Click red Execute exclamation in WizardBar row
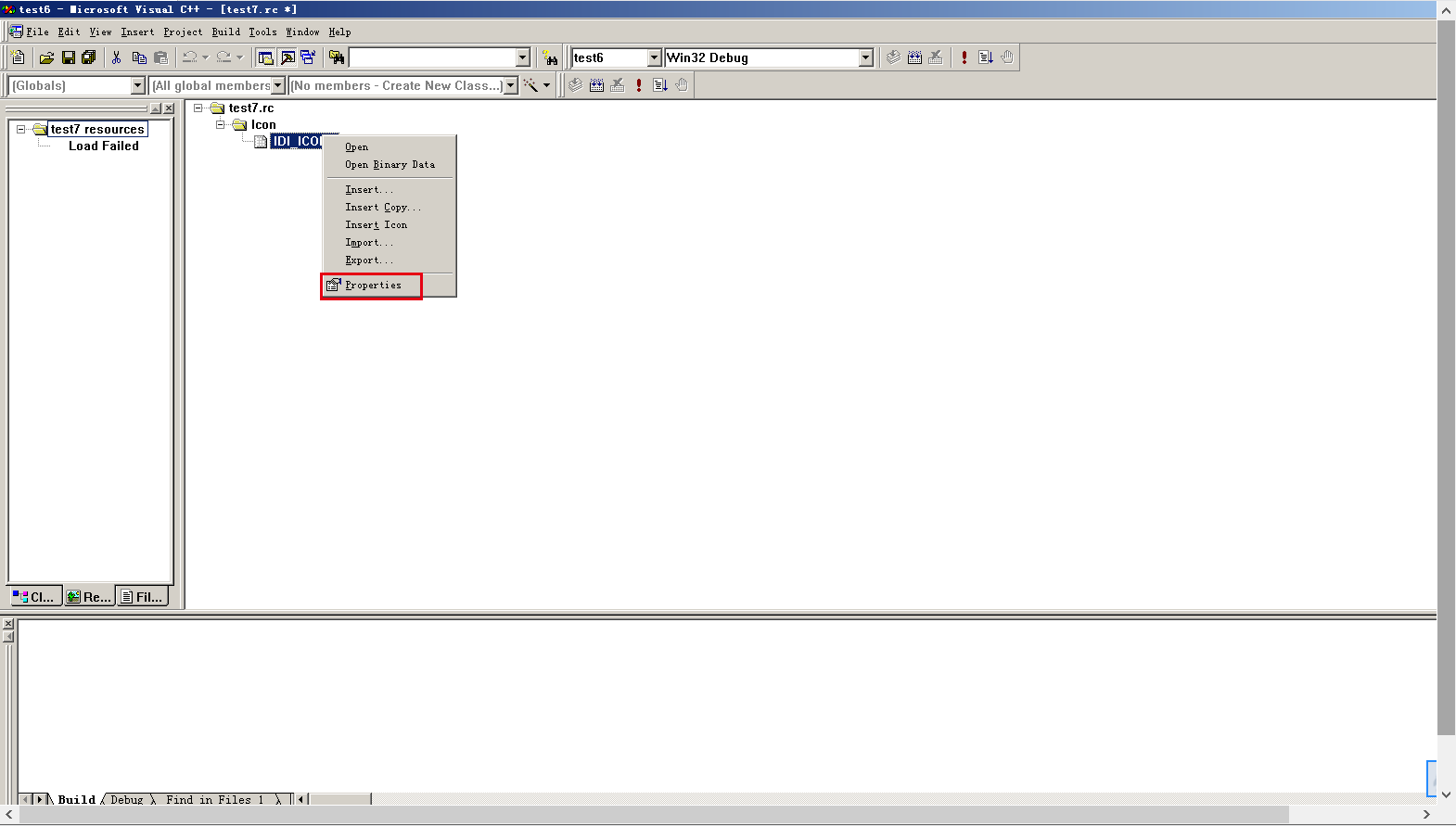1456x826 pixels. pyautogui.click(x=639, y=85)
